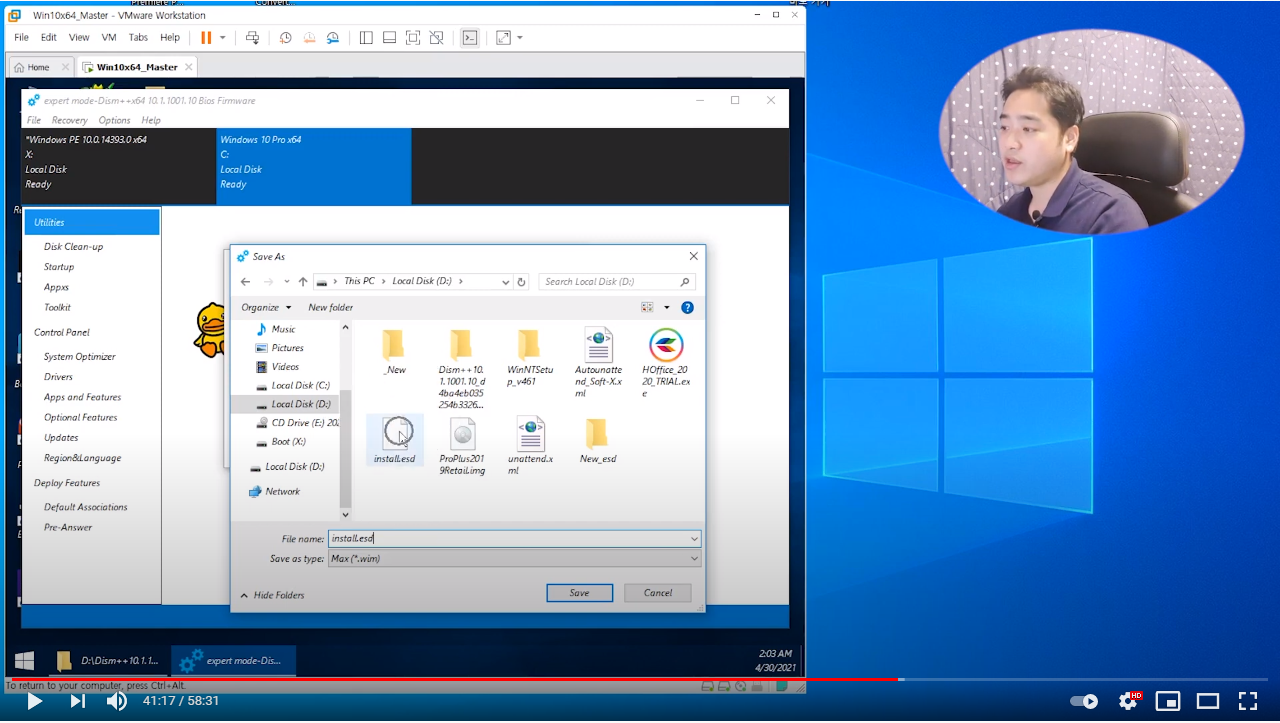This screenshot has width=1280, height=723.
Task: Click Send Ctrl+Alt+Del icon in VMware toolbar
Action: coord(252,37)
